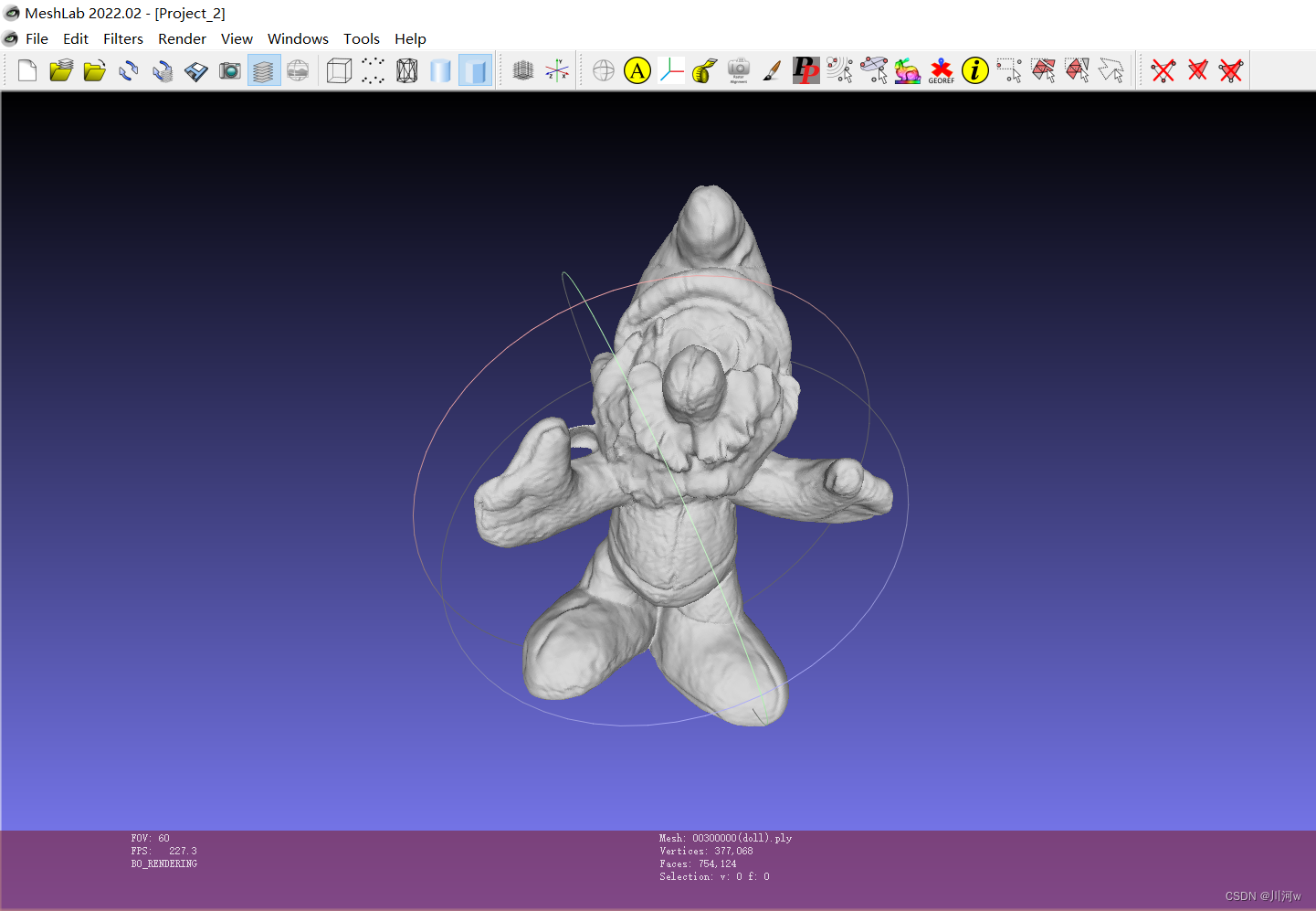1316x911 pixels.
Task: Click the 'BO_RENDERING' status label
Action: click(x=164, y=863)
